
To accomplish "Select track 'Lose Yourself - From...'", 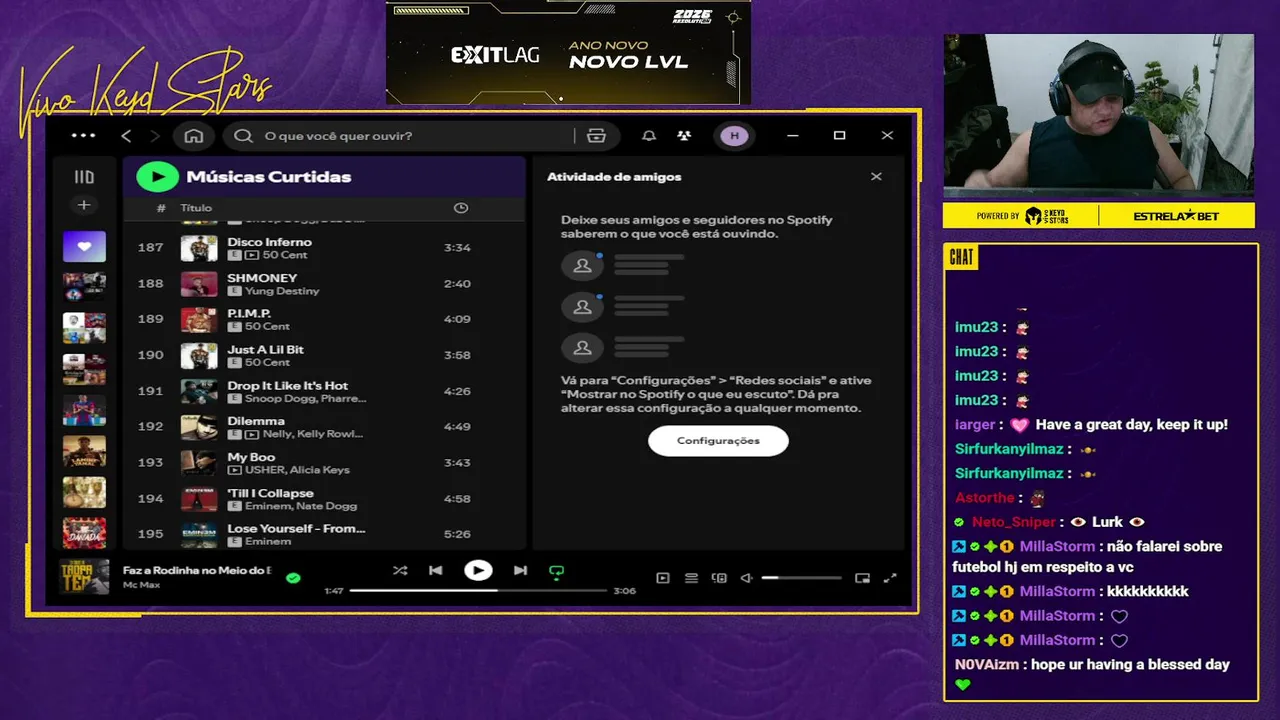I will coord(324,534).
